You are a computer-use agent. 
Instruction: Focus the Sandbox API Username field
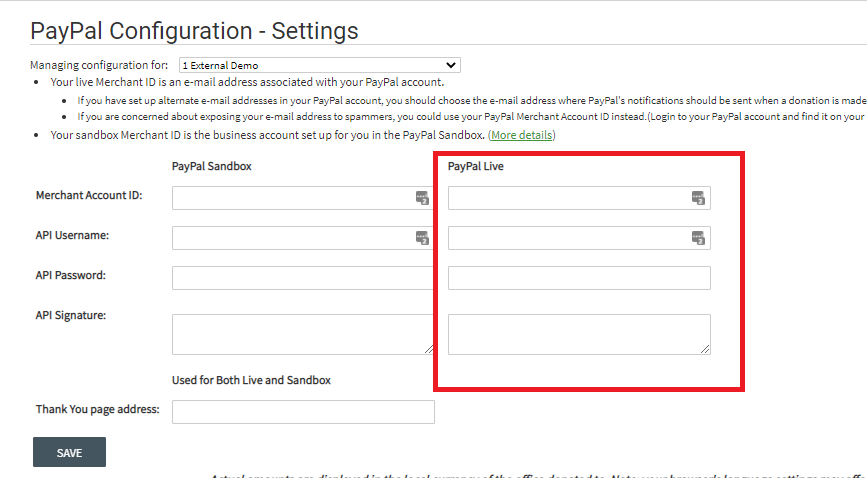tap(303, 238)
